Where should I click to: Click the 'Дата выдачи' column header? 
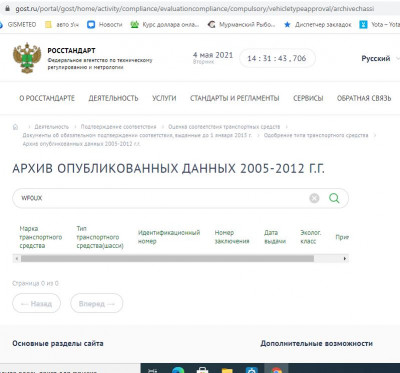pos(275,237)
